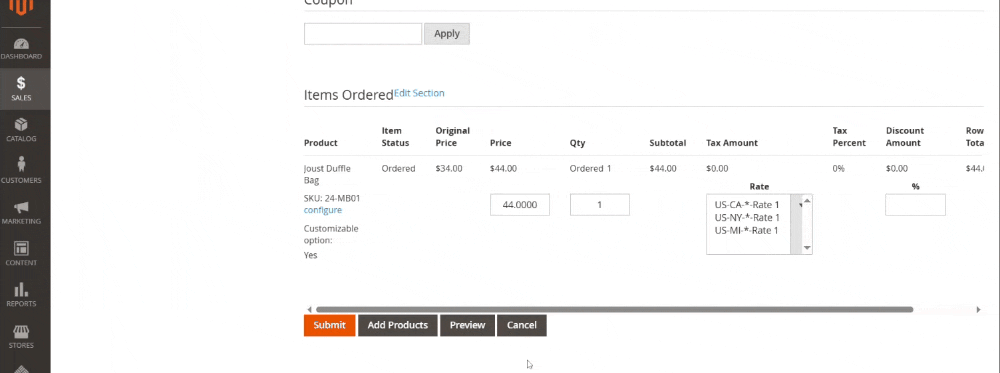
Task: Open the Catalog box icon
Action: 21,130
